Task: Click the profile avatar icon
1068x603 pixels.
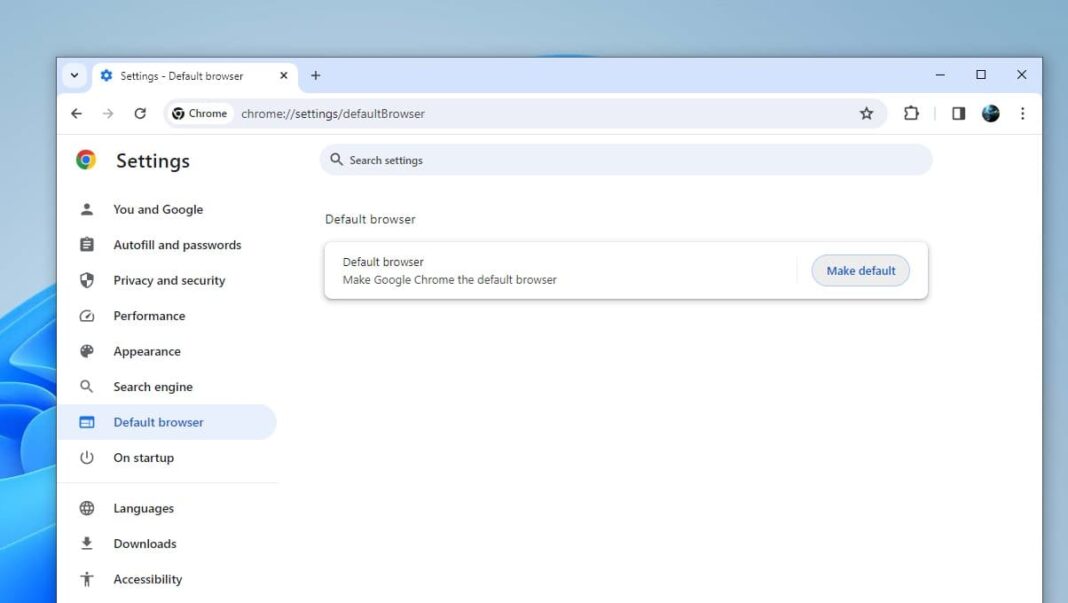Action: pyautogui.click(x=990, y=113)
